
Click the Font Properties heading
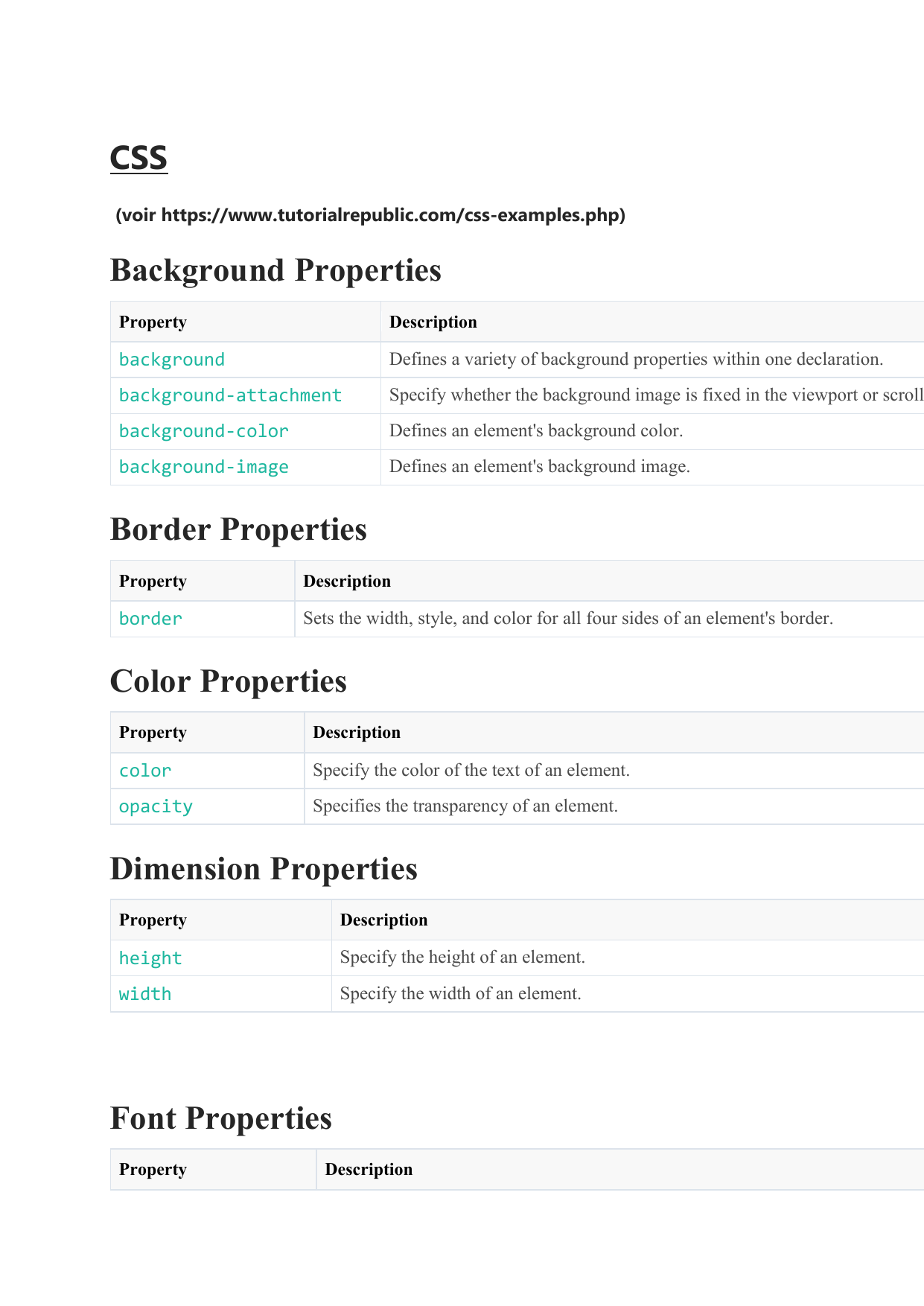220,1118
